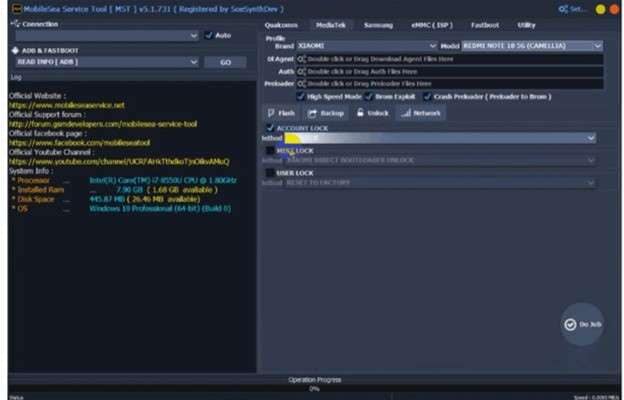Toggle Crash Preloader to Brom checkbox
Viewport: 624px width, 400px height.
(427, 96)
